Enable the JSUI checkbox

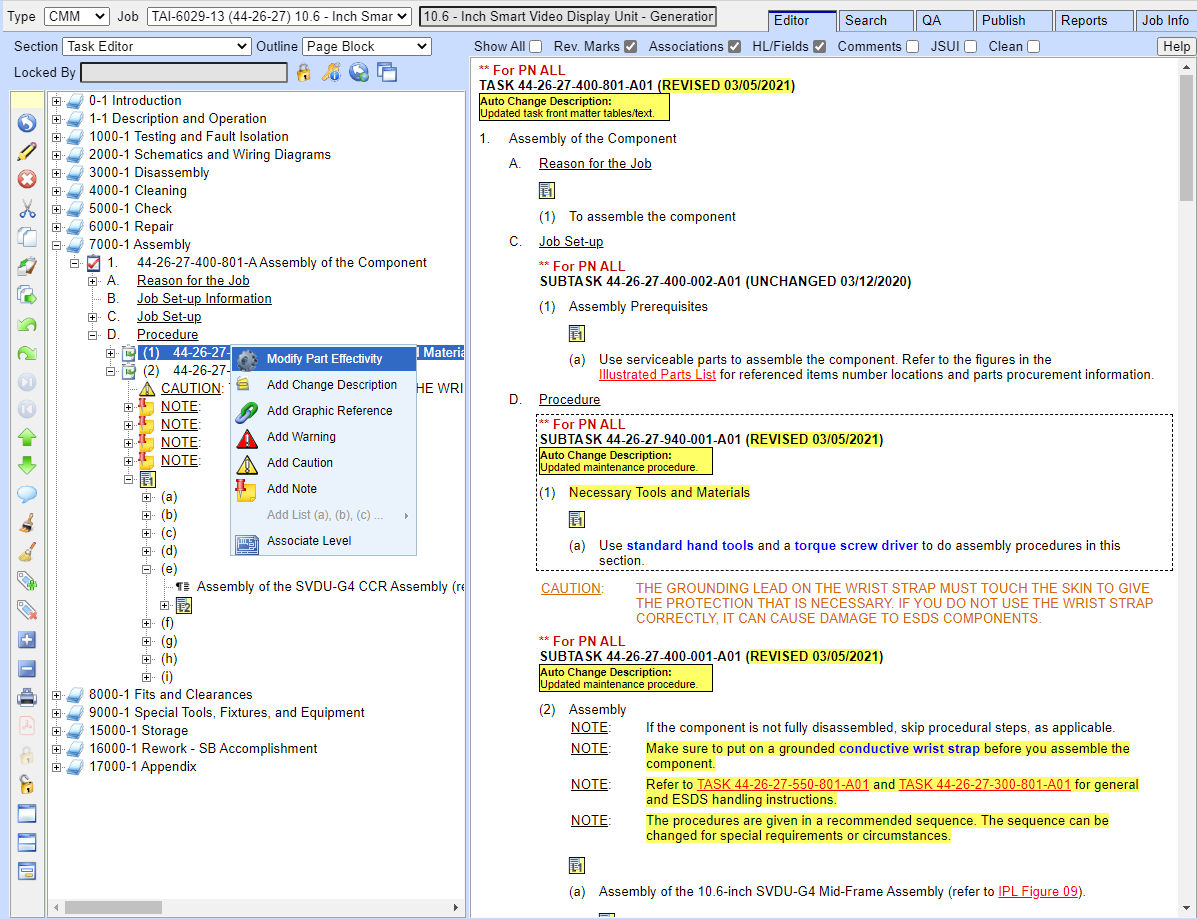970,47
